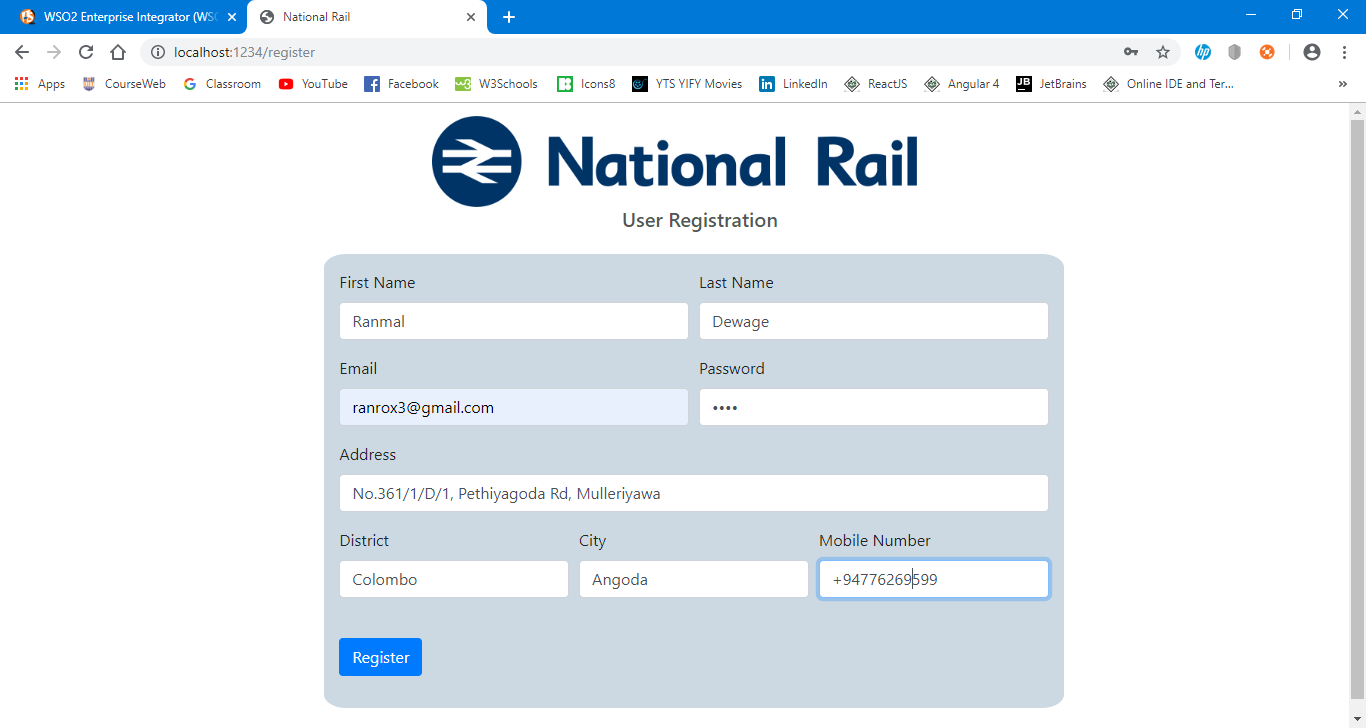Screen dimensions: 1366x728
Task: Click the Register button
Action: coord(380,657)
